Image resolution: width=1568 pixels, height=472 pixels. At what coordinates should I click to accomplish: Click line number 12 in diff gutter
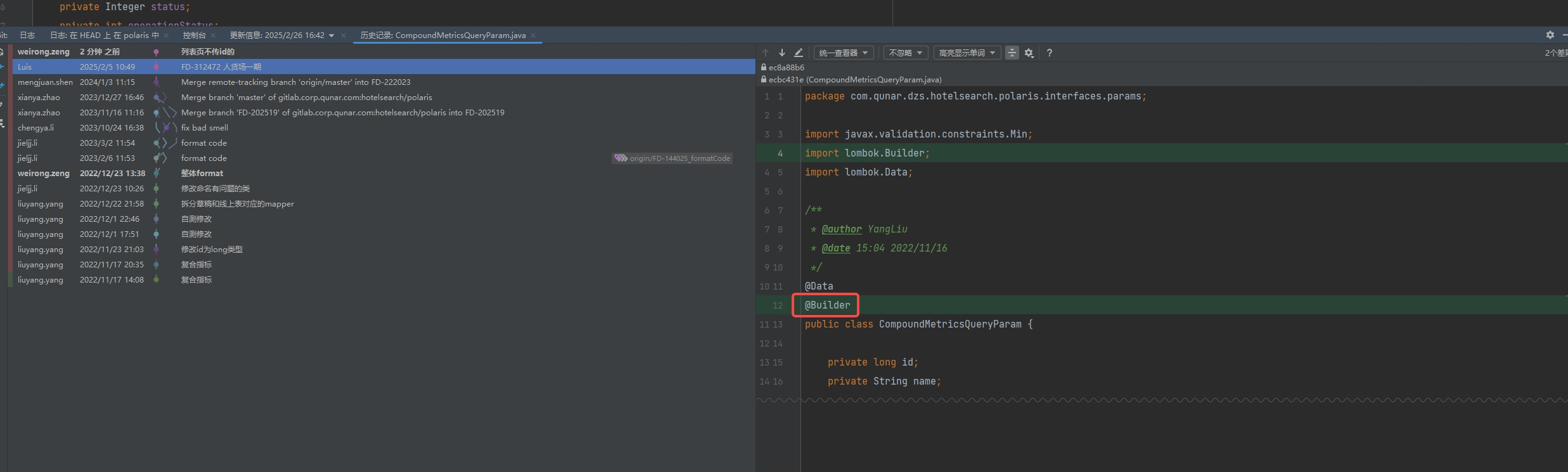(778, 305)
